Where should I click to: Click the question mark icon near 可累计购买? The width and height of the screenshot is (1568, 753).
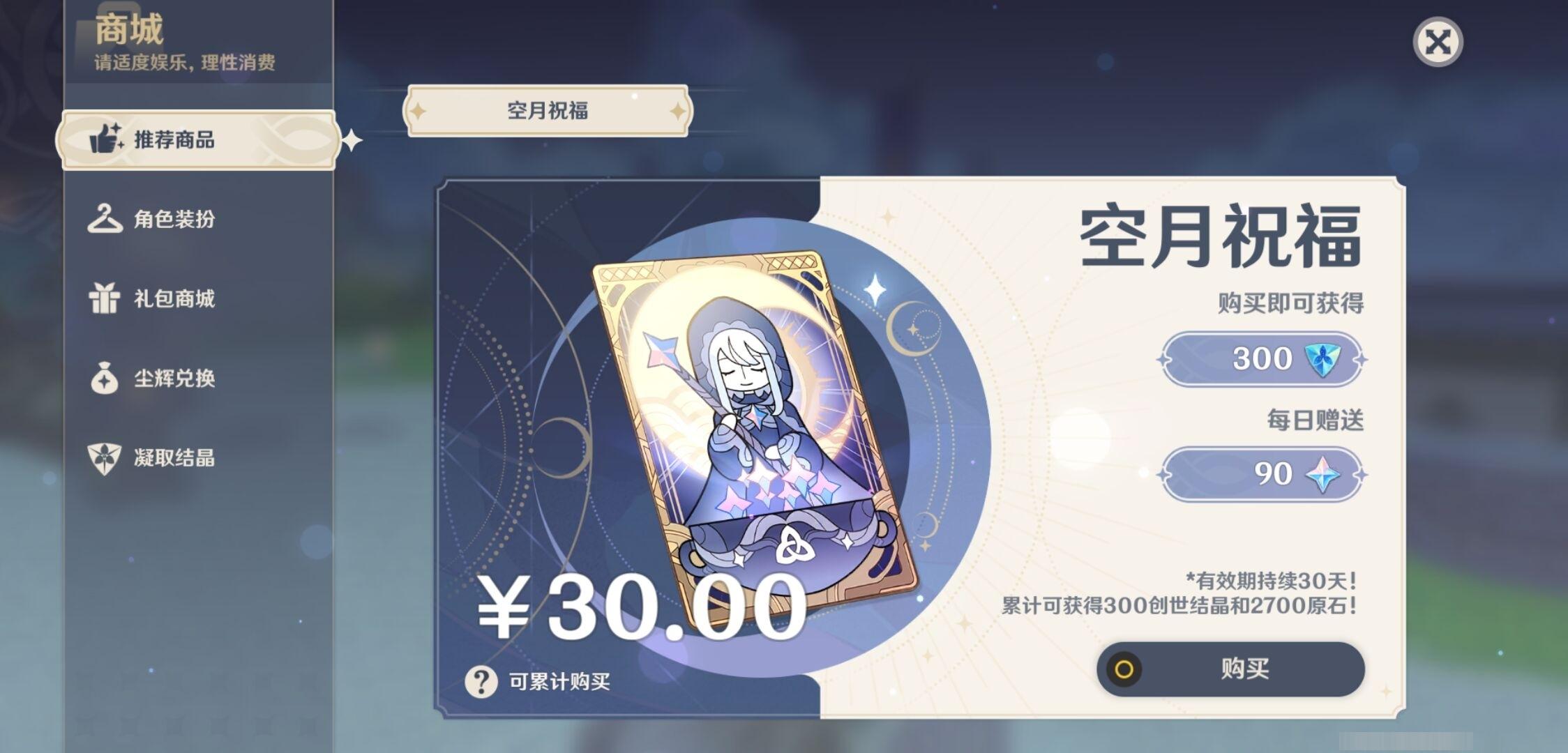coord(481,681)
